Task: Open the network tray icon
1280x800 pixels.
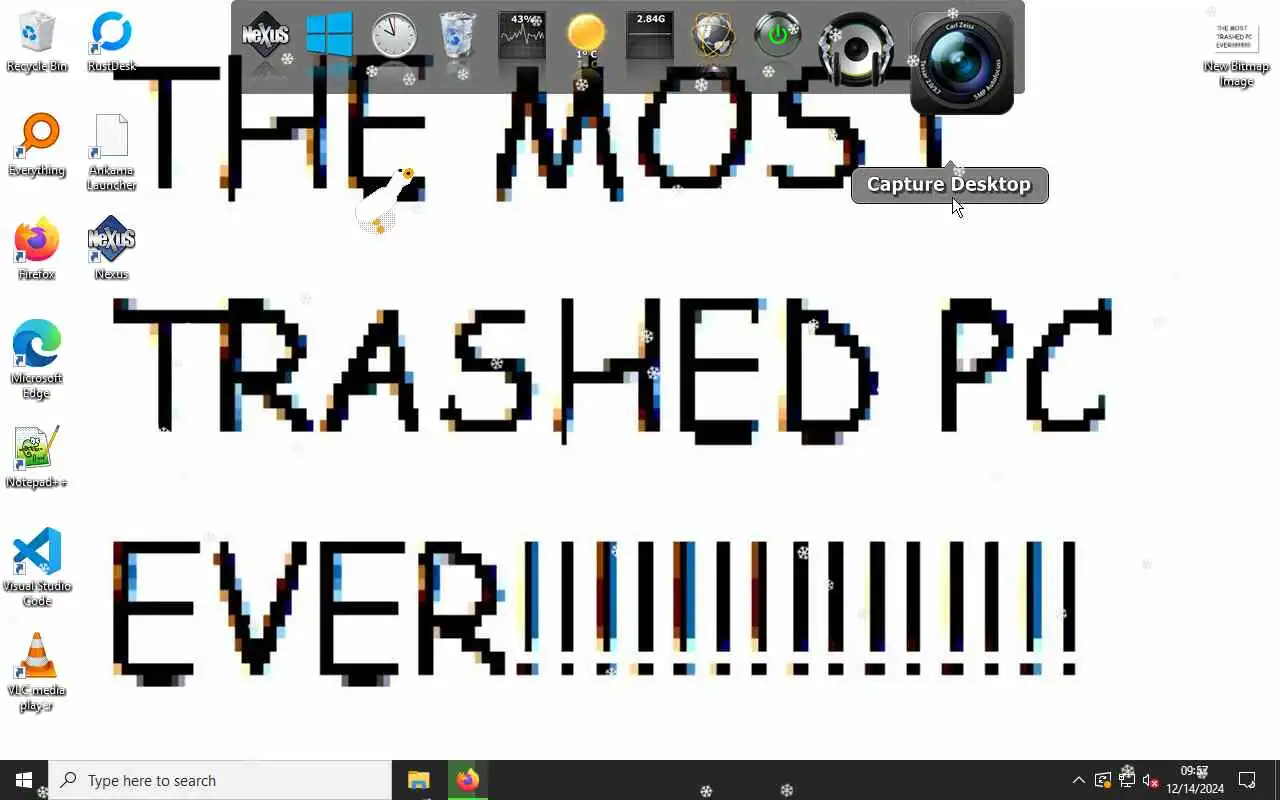Action: click(x=1126, y=780)
